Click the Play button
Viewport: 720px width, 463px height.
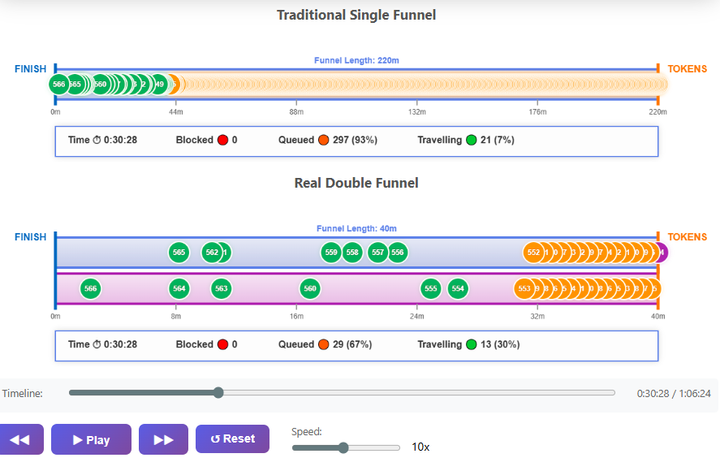point(91,439)
